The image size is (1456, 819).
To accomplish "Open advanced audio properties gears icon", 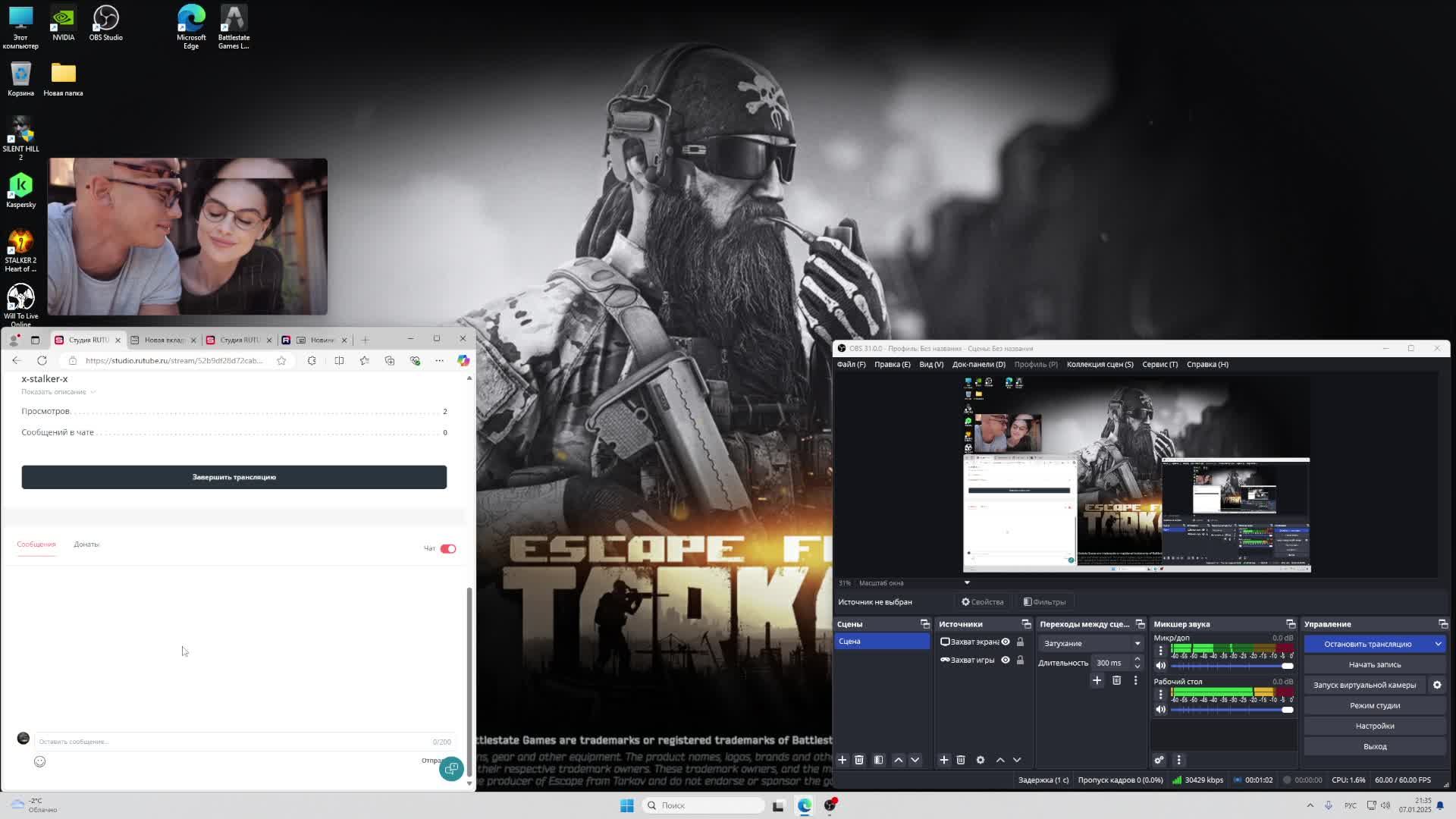I will 1159,760.
